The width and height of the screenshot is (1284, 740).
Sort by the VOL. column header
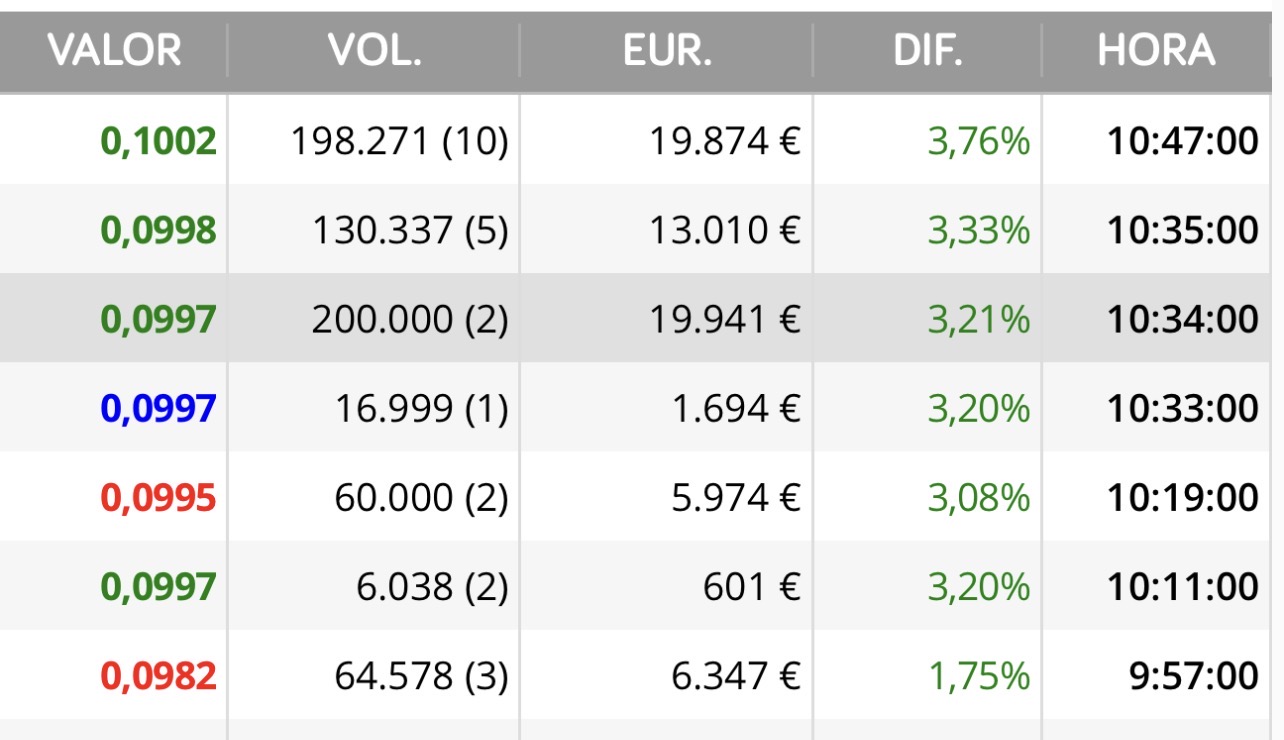(x=374, y=50)
